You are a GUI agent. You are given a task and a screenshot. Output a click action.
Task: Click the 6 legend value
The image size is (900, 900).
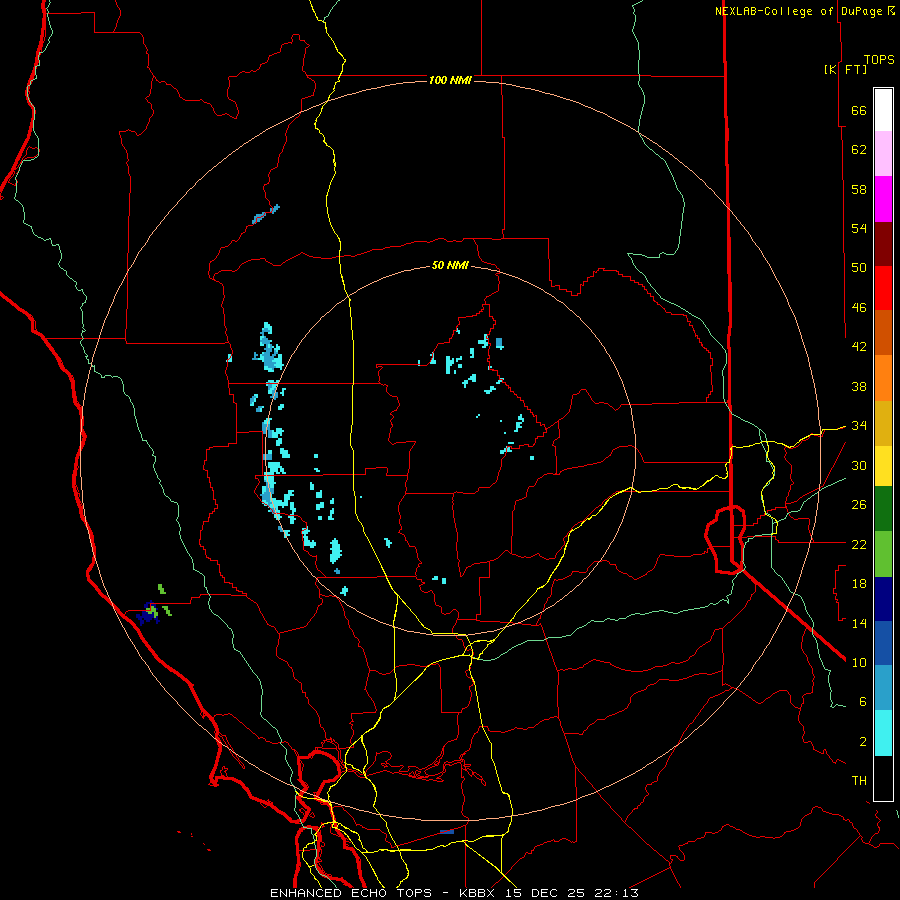tap(863, 702)
